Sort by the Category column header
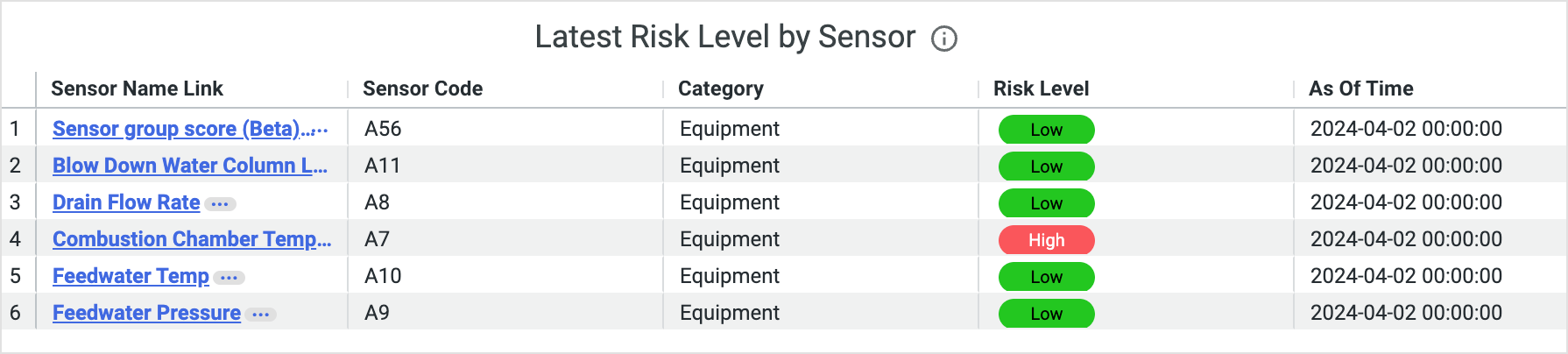The image size is (1568, 354). pyautogui.click(x=720, y=88)
